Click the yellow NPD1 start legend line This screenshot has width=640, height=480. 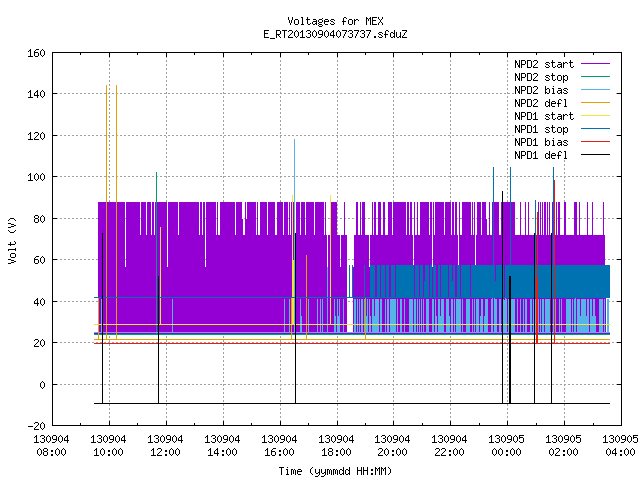[595, 116]
